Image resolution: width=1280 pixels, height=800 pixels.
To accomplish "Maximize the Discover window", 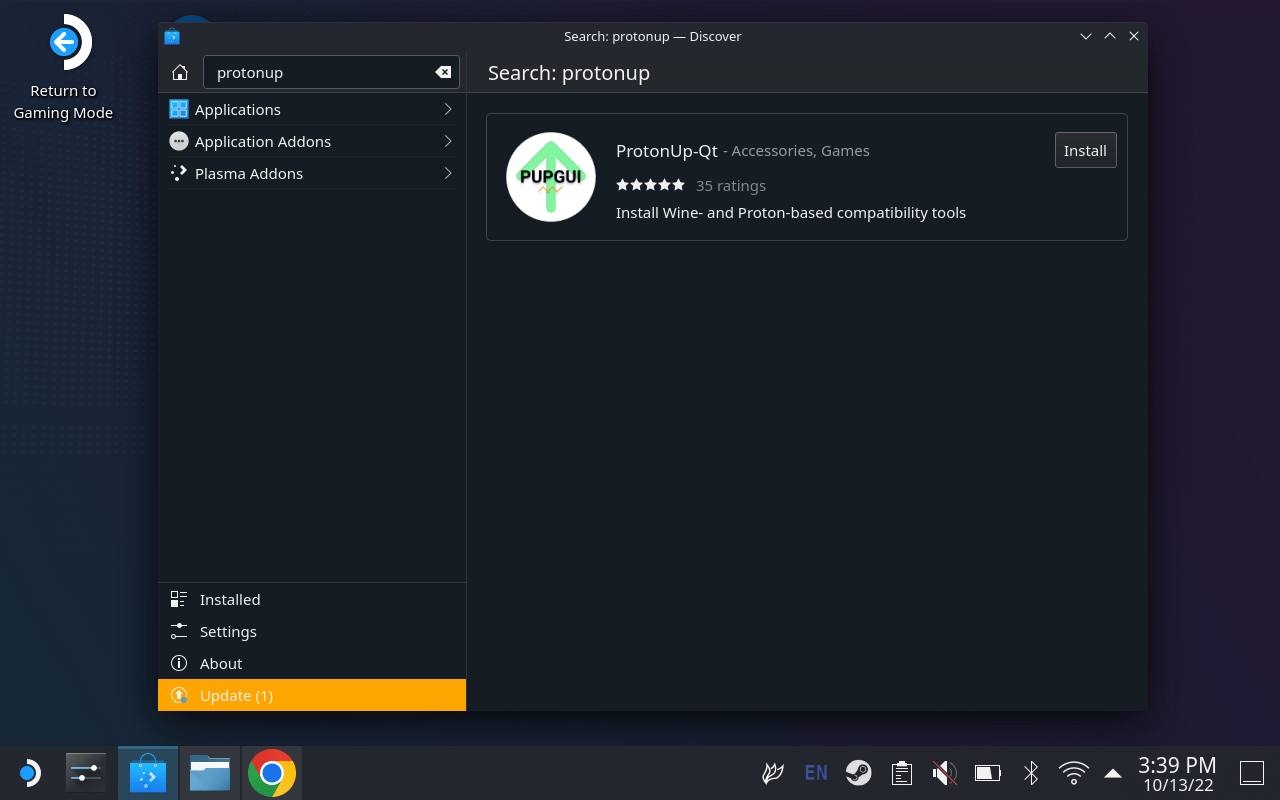I will click(x=1110, y=36).
